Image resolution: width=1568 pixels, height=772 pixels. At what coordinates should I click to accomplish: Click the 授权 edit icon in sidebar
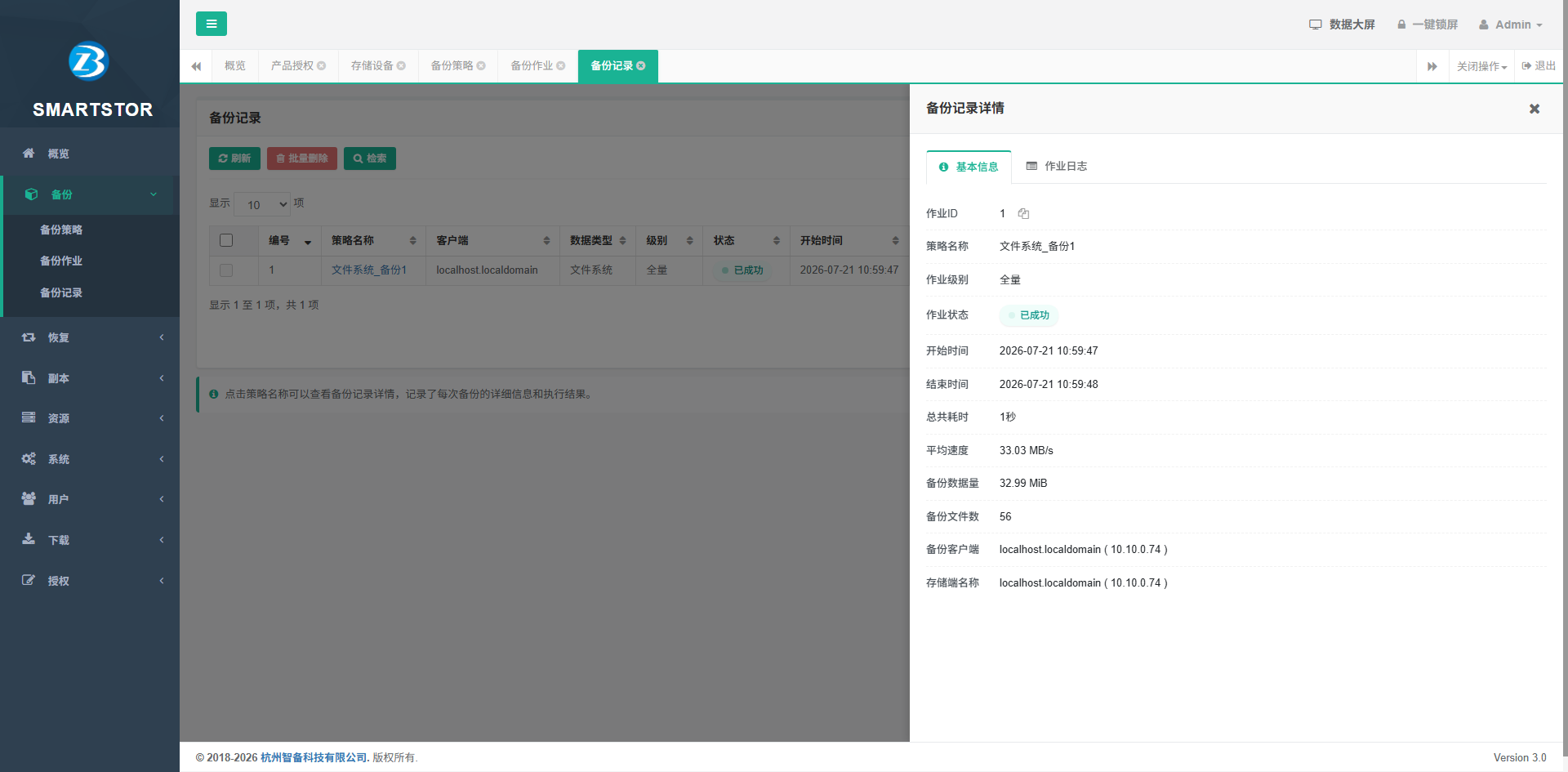29,580
